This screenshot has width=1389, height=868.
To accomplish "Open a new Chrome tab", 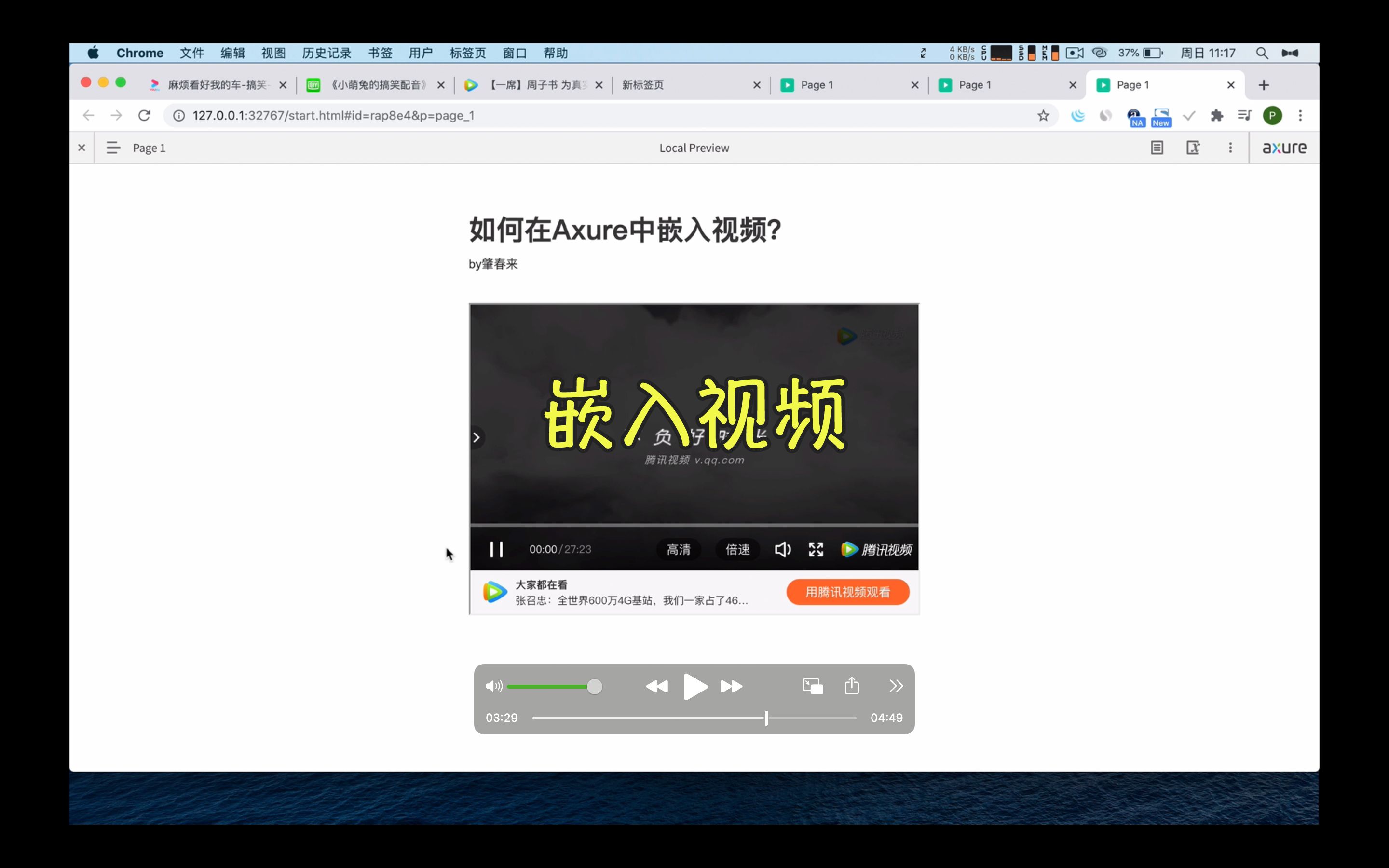I will point(1264,85).
